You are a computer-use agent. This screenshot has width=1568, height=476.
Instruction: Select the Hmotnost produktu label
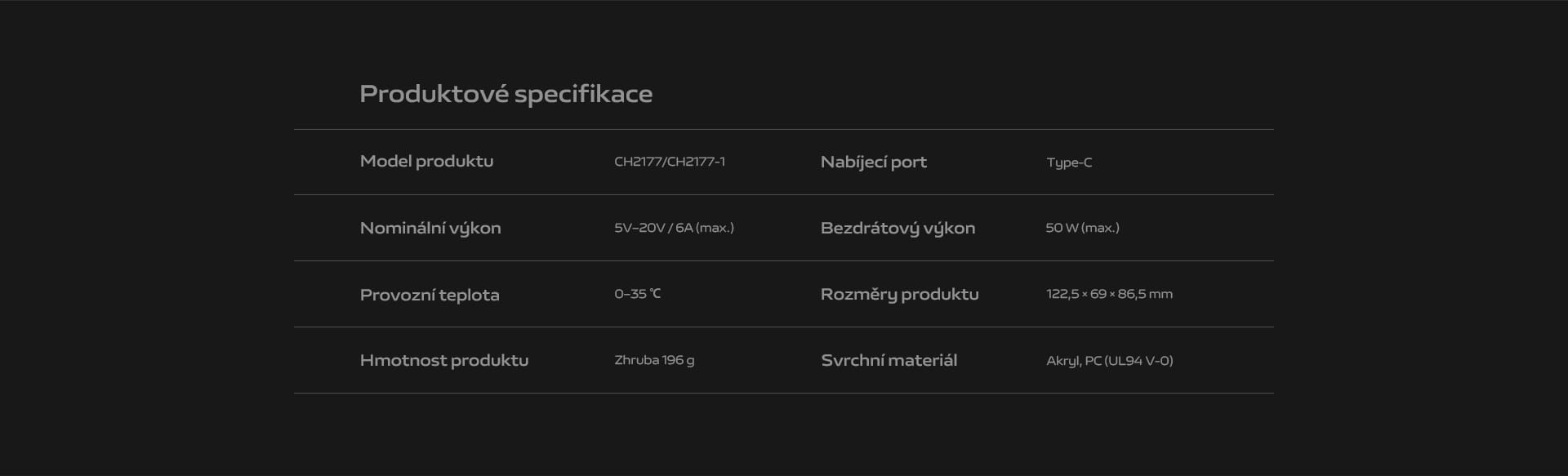[444, 361]
